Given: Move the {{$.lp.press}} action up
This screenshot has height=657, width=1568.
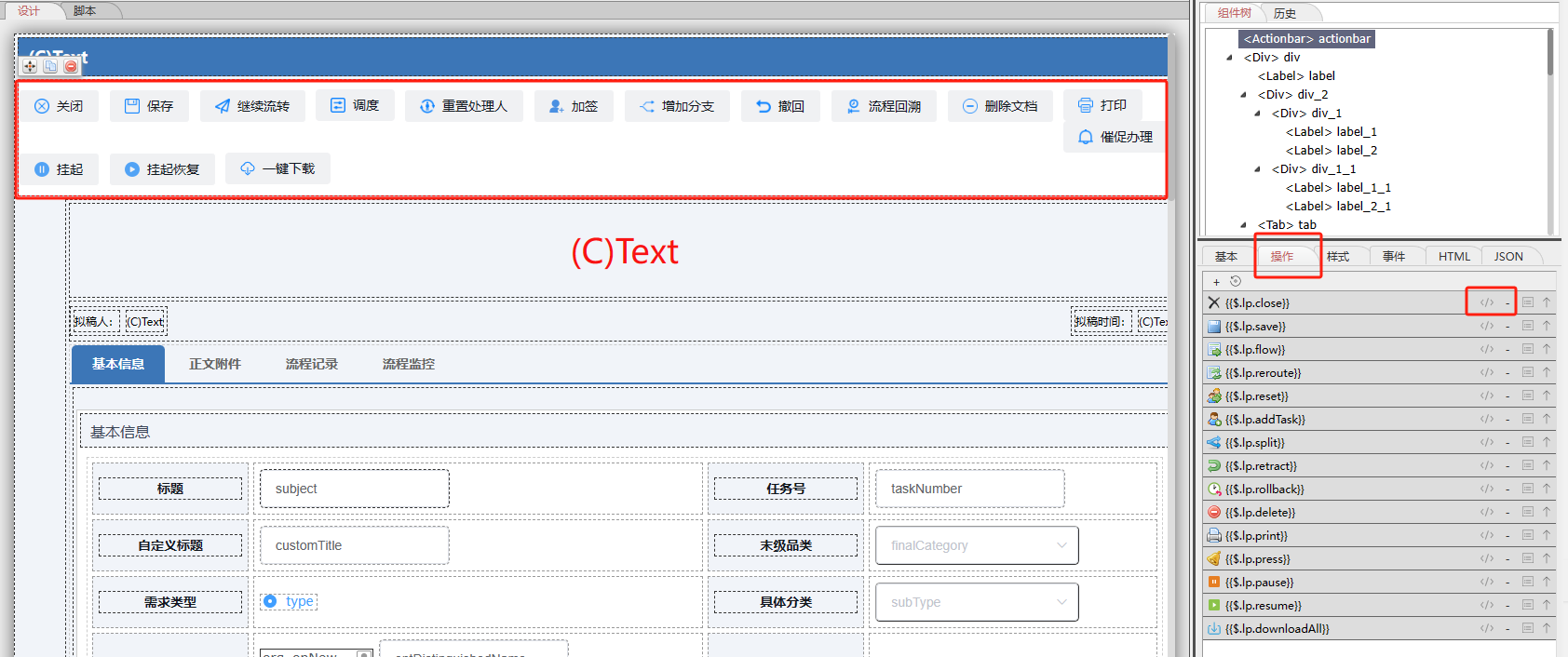Looking at the screenshot, I should point(1547,558).
